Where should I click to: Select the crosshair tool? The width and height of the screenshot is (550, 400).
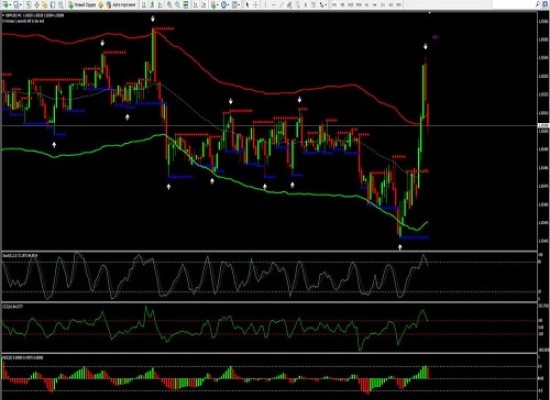tap(256, 5)
